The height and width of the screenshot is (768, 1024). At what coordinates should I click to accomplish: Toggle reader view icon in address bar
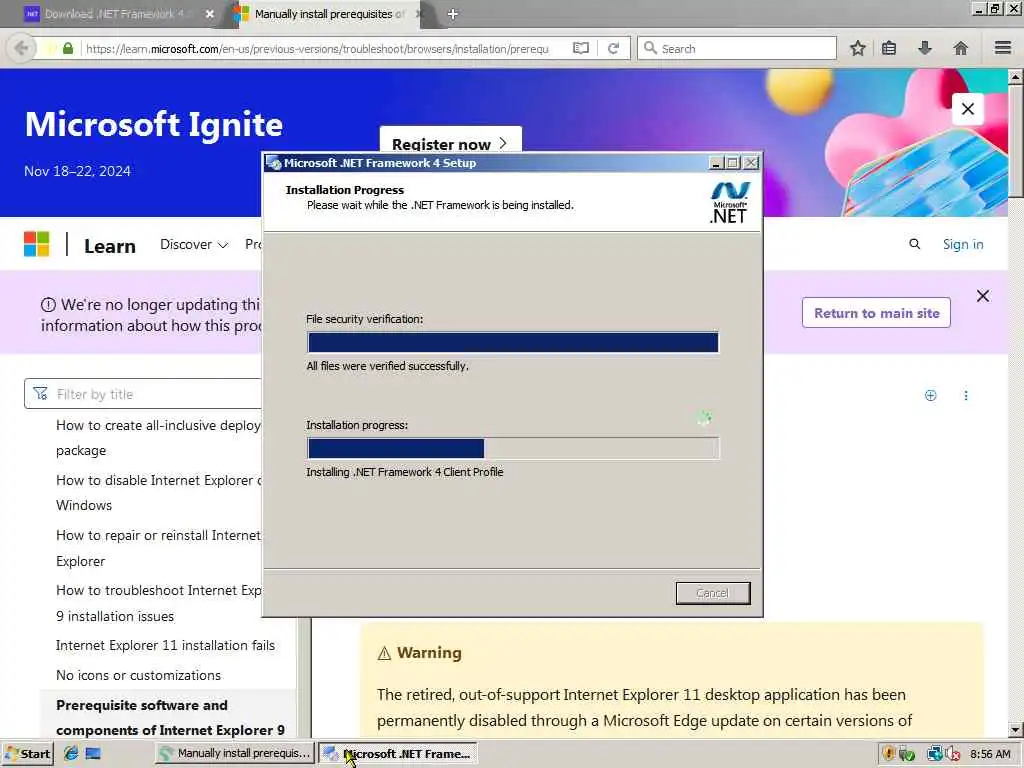pyautogui.click(x=581, y=48)
